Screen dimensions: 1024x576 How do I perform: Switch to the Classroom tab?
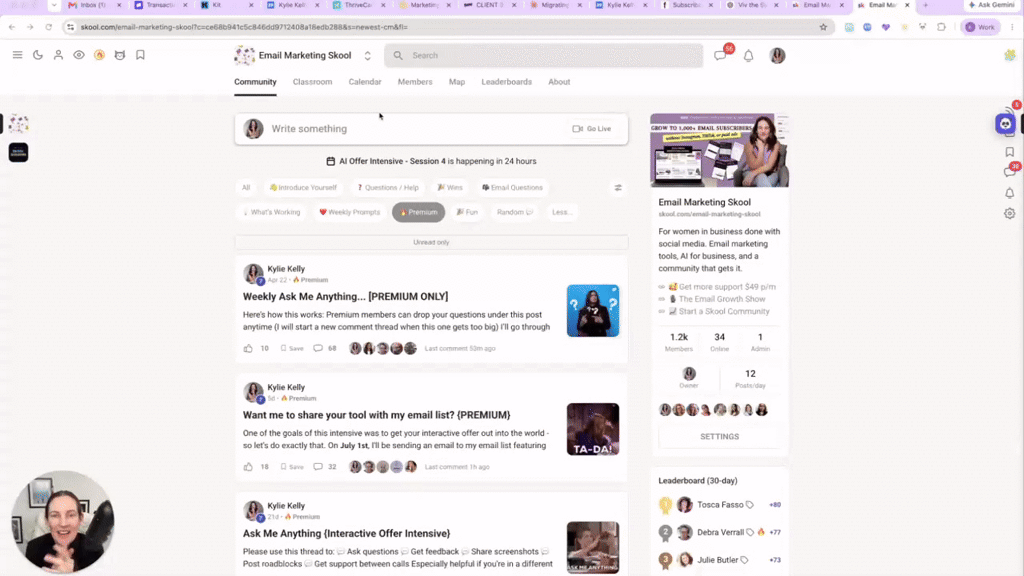(312, 82)
